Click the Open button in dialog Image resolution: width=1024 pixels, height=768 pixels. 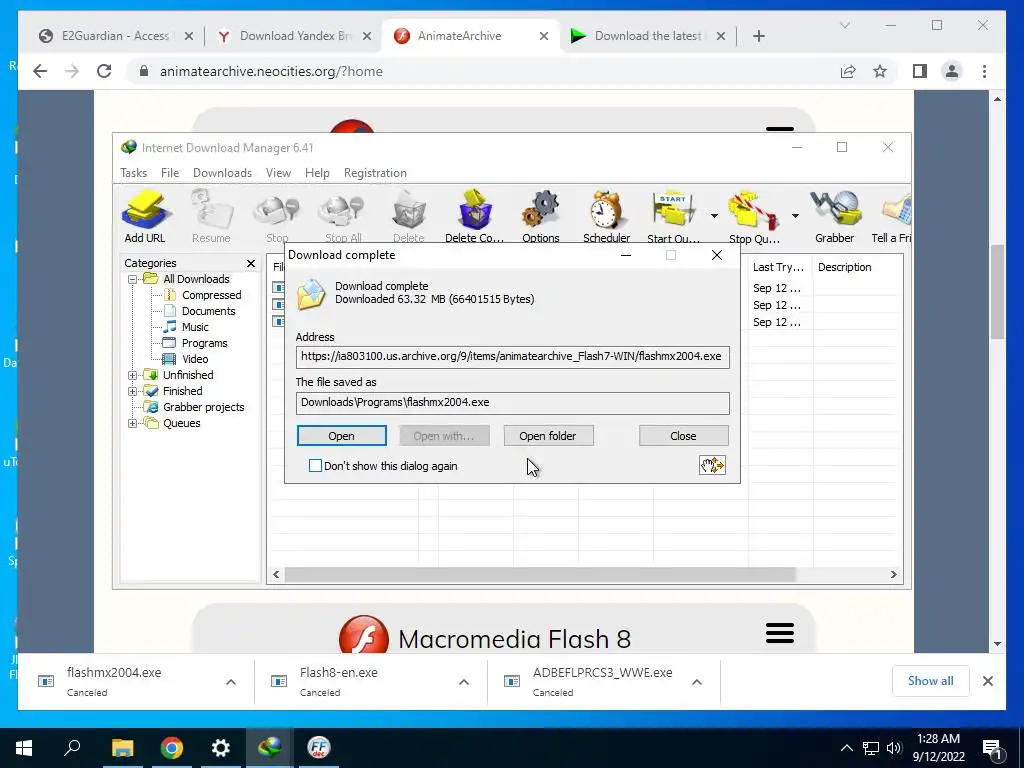click(342, 436)
